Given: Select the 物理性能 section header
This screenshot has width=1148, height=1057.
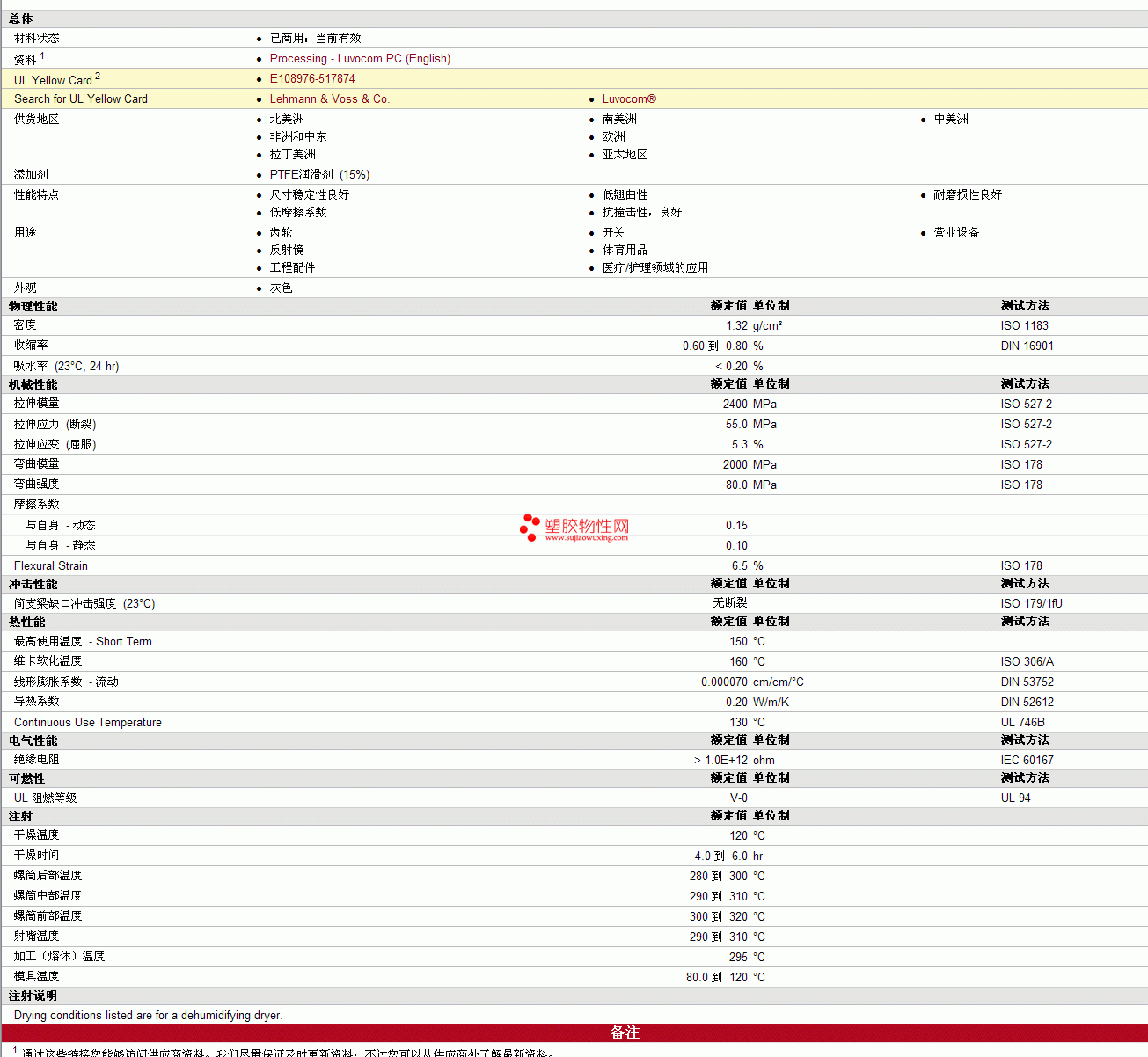Looking at the screenshot, I should click(x=33, y=306).
